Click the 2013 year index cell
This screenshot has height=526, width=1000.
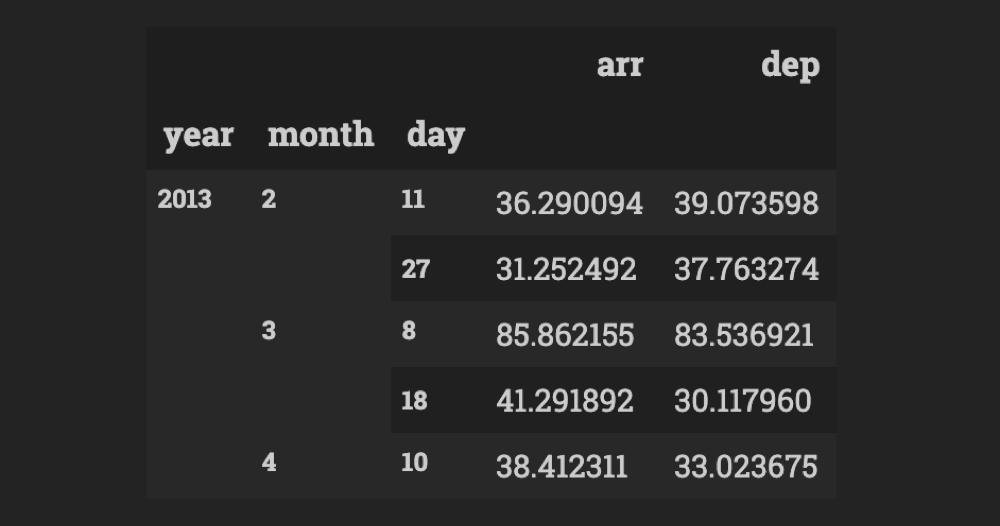click(184, 200)
